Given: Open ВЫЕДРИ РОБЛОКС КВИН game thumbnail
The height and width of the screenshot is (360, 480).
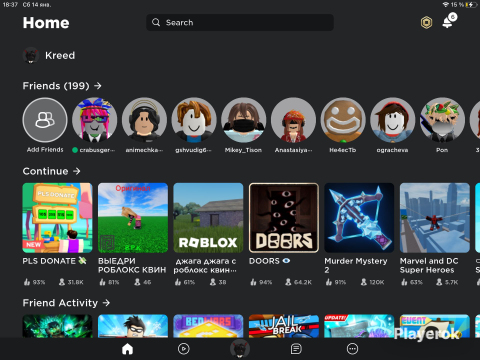Looking at the screenshot, I should 133,218.
